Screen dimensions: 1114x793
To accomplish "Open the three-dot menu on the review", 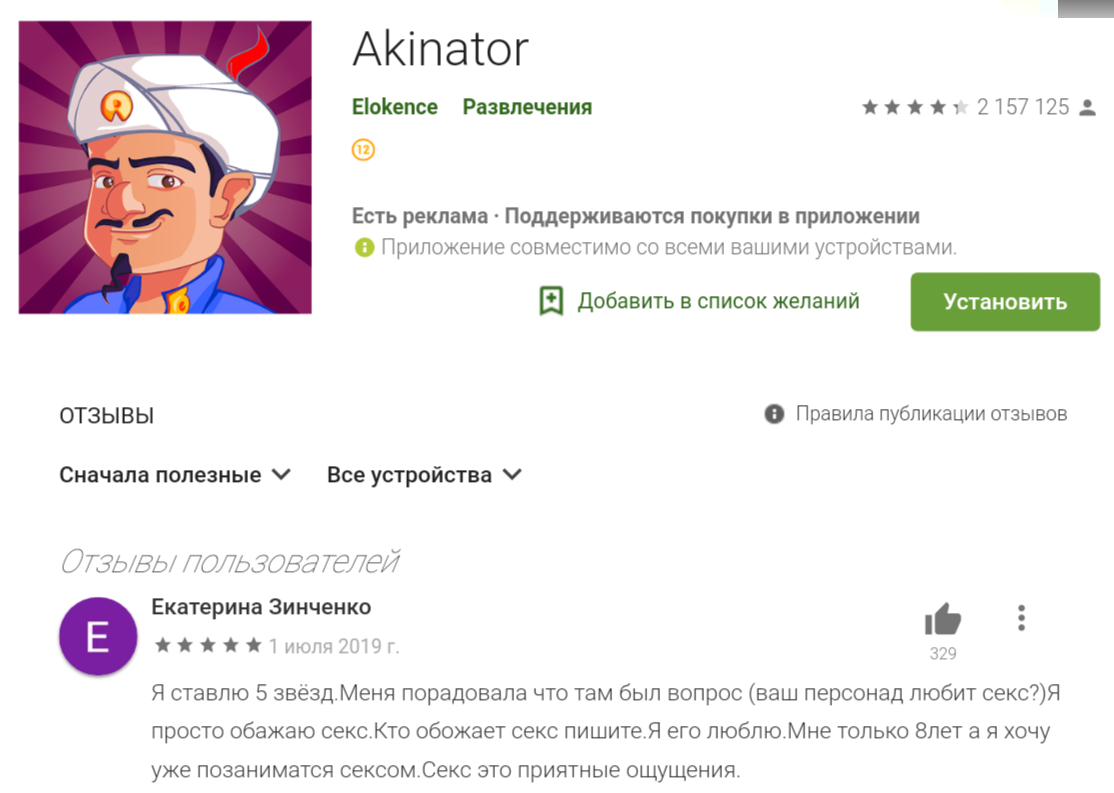I will pyautogui.click(x=1022, y=618).
